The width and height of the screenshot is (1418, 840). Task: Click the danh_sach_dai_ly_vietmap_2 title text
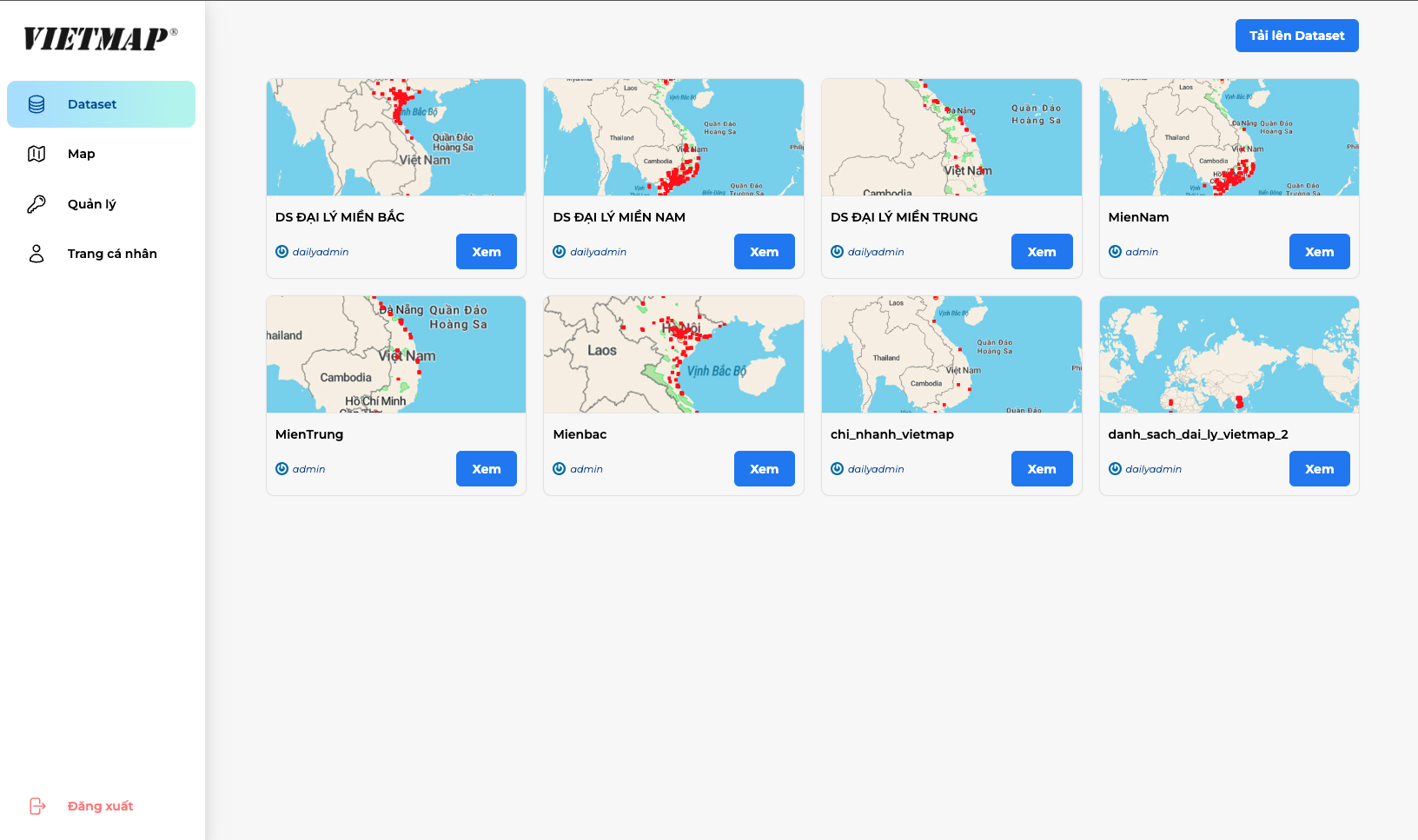point(1198,434)
